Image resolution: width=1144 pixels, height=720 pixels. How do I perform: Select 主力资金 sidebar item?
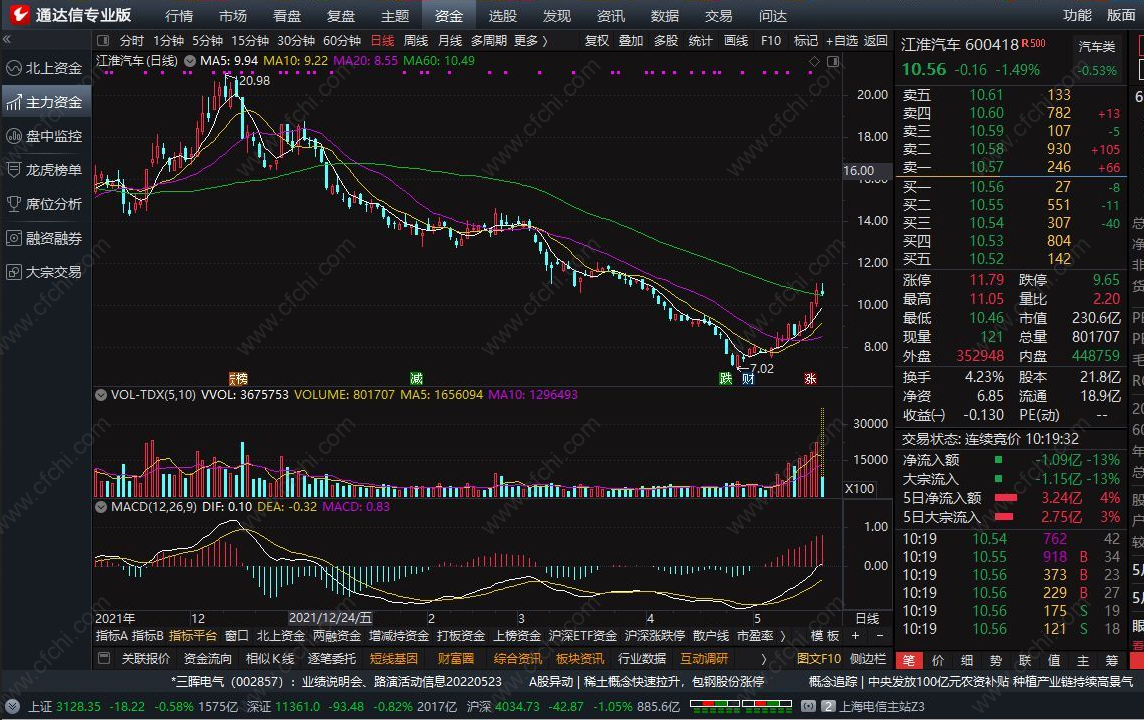[45, 102]
